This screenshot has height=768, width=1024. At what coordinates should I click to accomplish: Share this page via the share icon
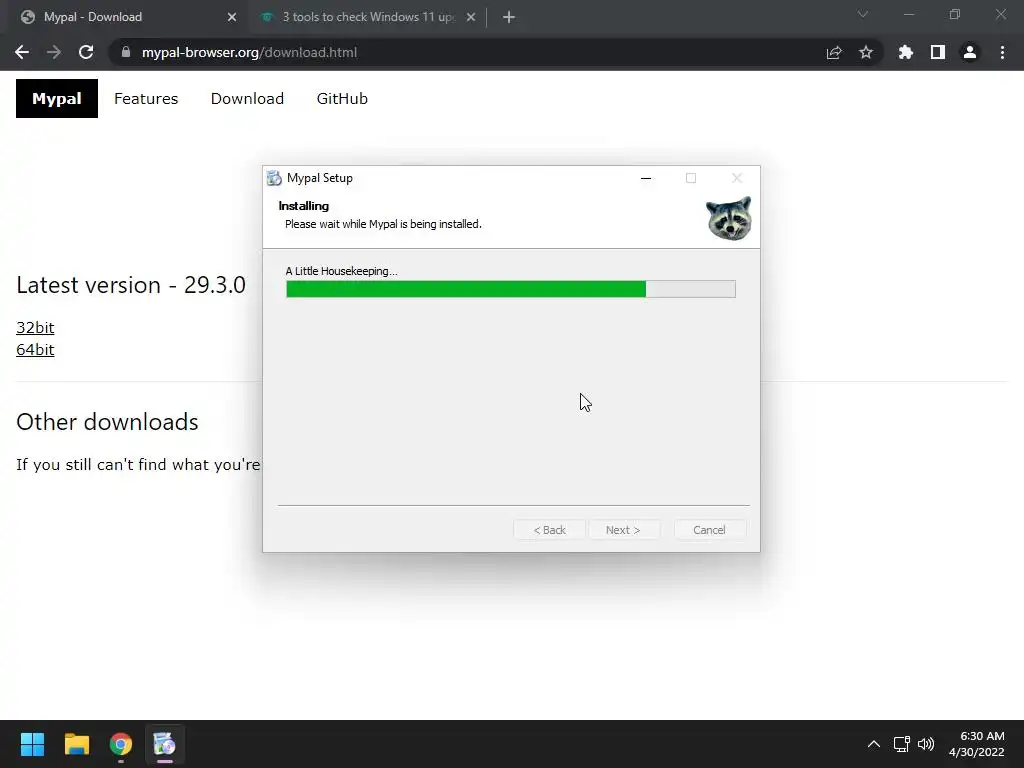click(834, 52)
